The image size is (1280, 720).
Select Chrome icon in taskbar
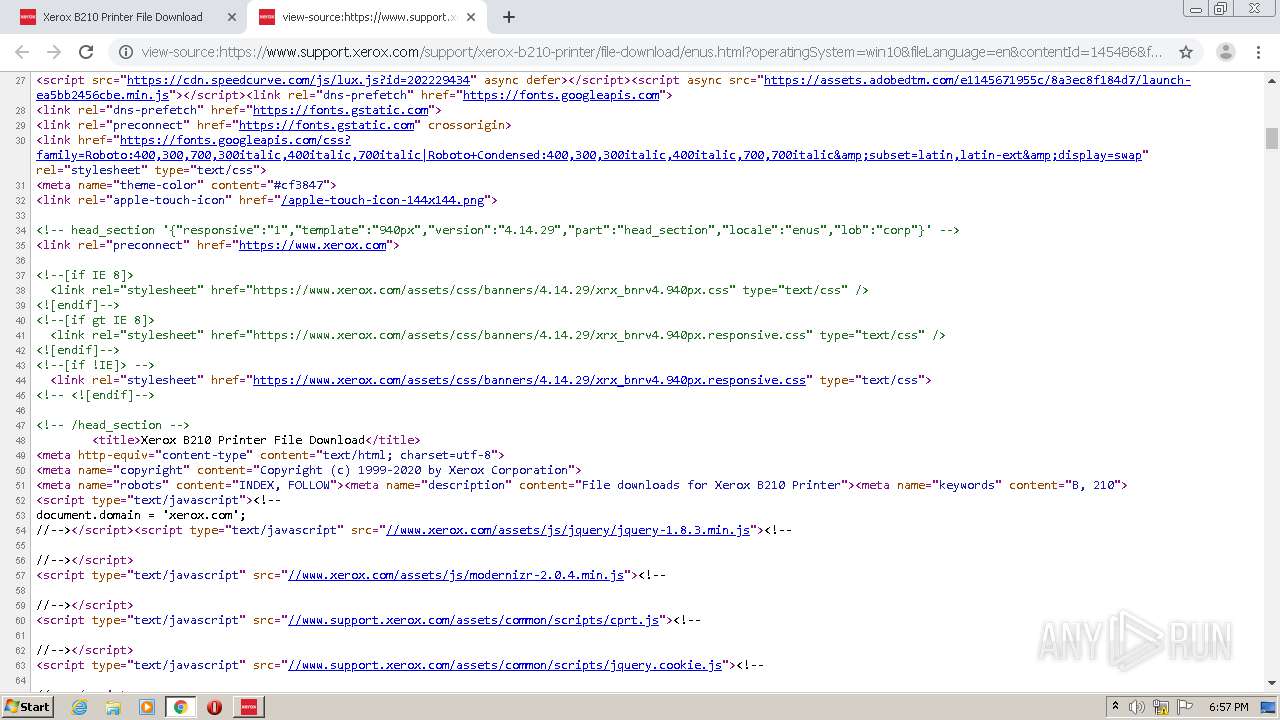(x=180, y=706)
